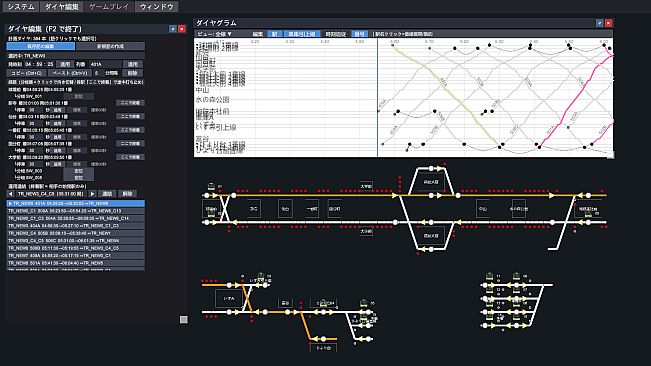Toggle the 番号 display option
Screen dimensions: 651x366
(x=360, y=34)
